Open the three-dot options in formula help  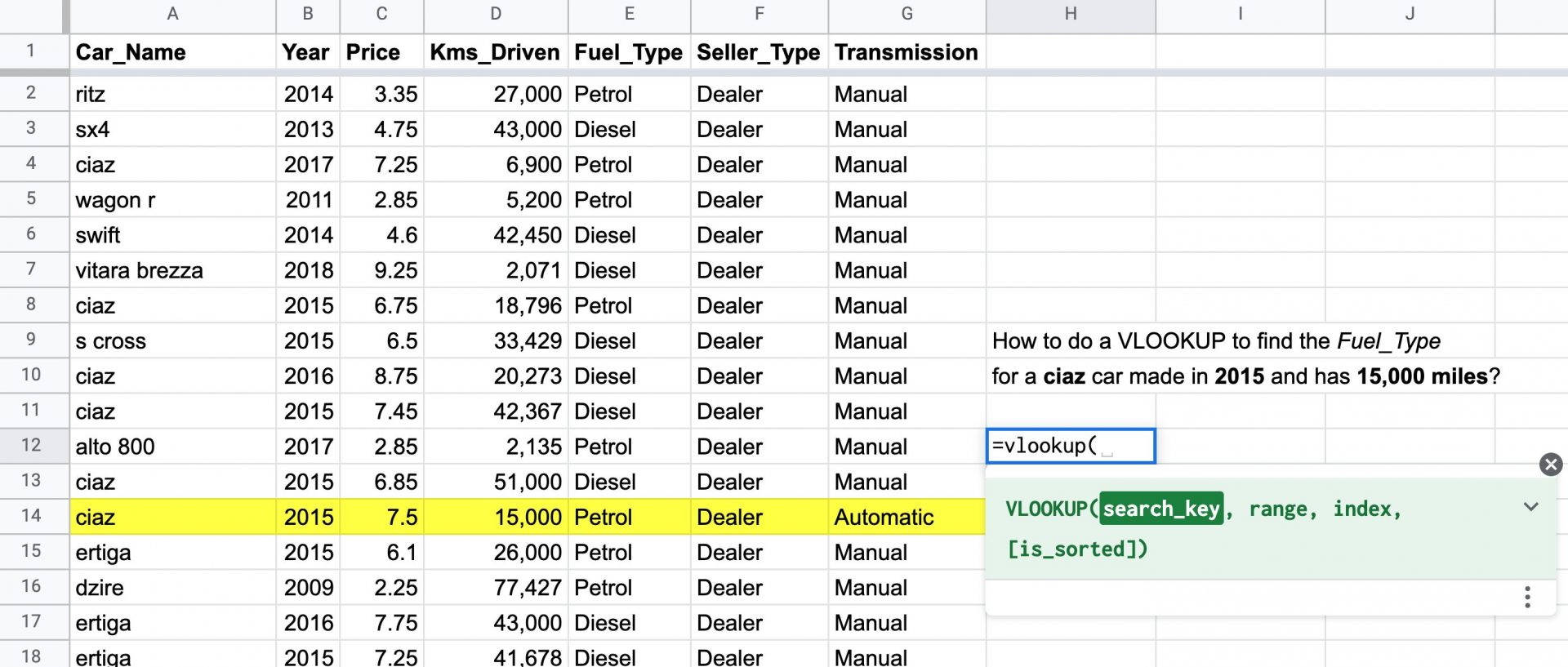click(x=1526, y=597)
